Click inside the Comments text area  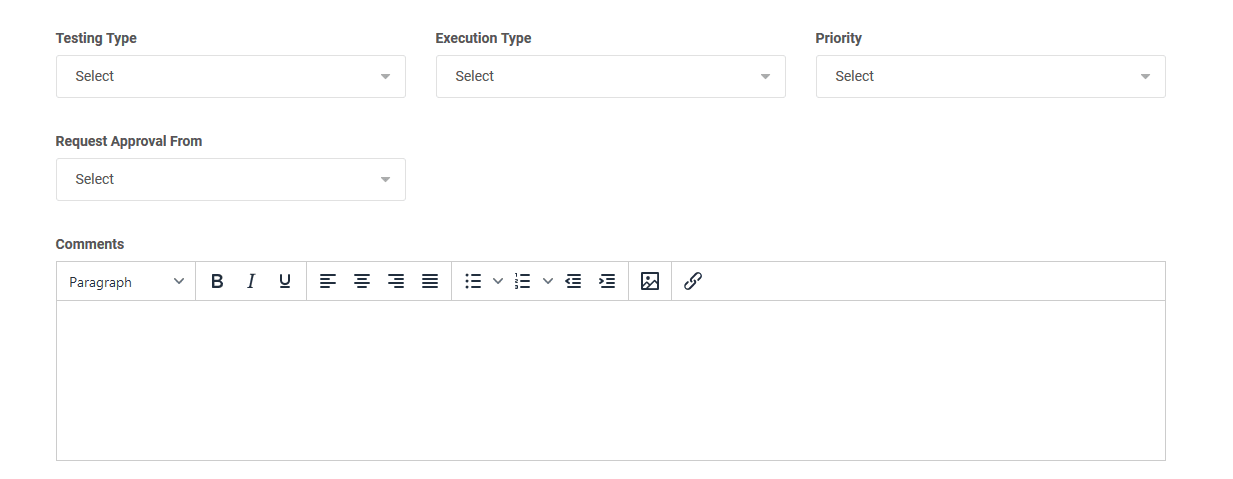[x=611, y=381]
